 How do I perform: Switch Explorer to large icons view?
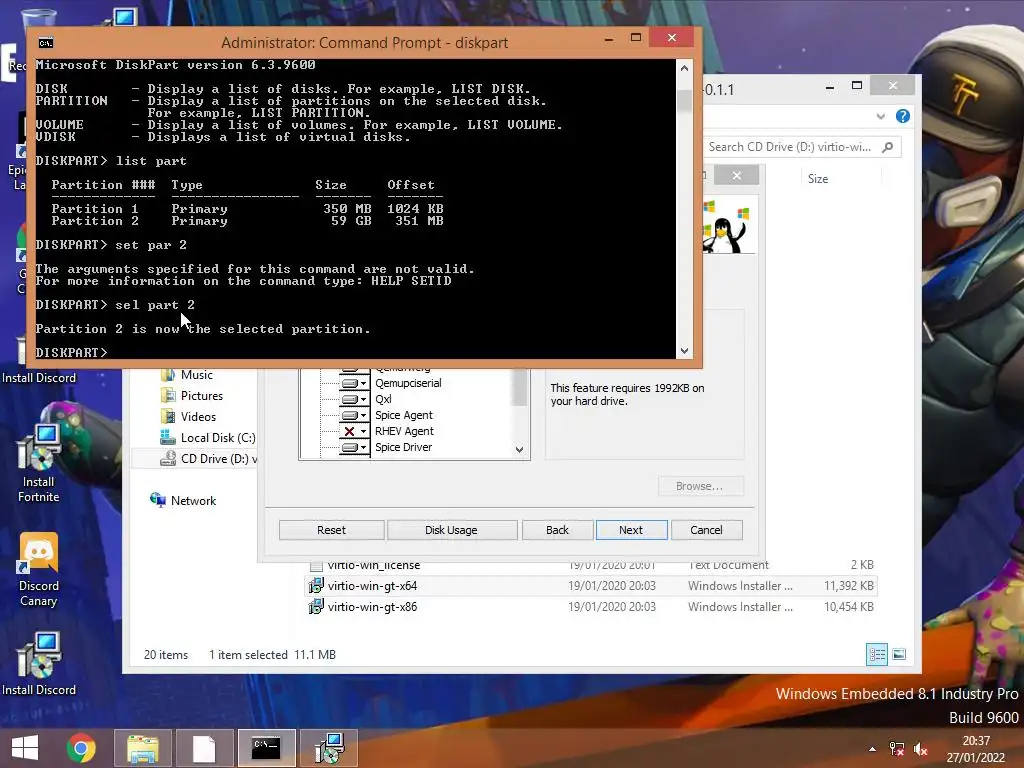899,654
